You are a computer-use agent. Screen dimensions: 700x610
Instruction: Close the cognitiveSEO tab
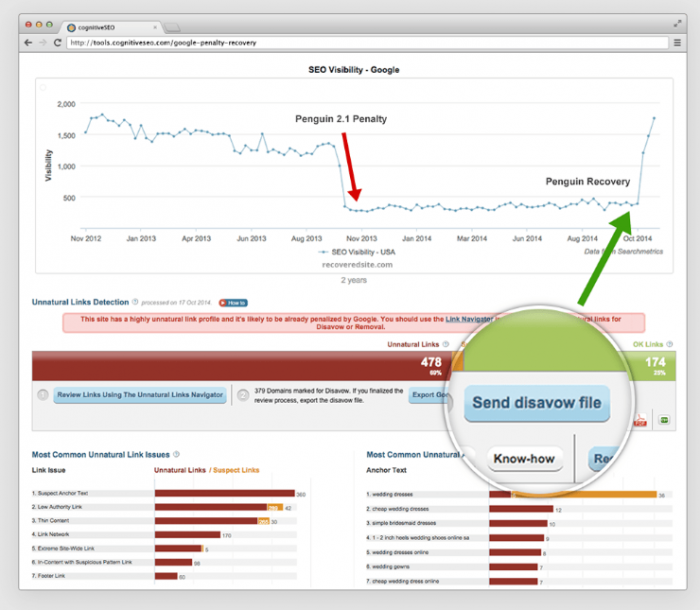pyautogui.click(x=155, y=27)
